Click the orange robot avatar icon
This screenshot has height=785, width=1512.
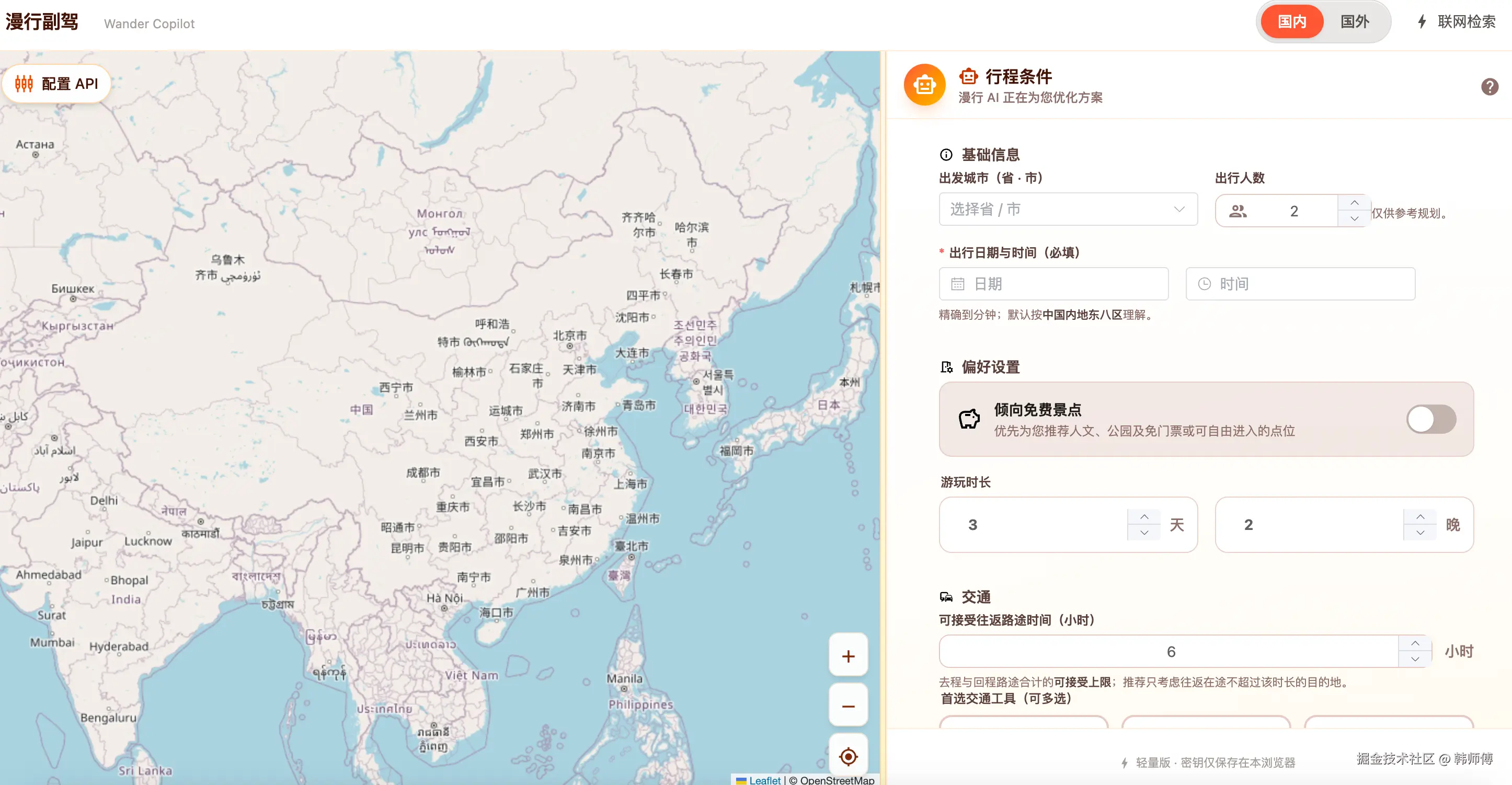[x=924, y=85]
